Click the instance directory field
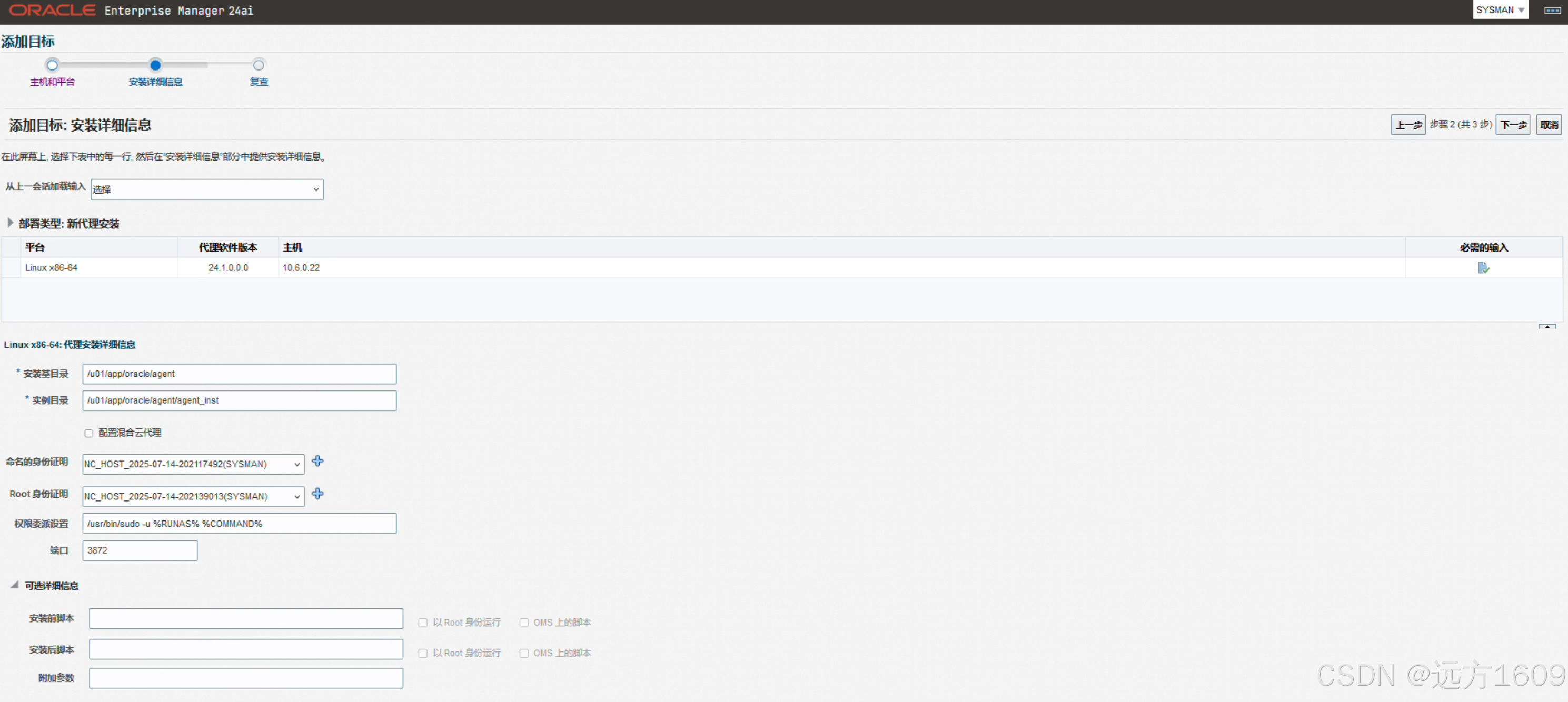The width and height of the screenshot is (1568, 702). click(x=239, y=400)
